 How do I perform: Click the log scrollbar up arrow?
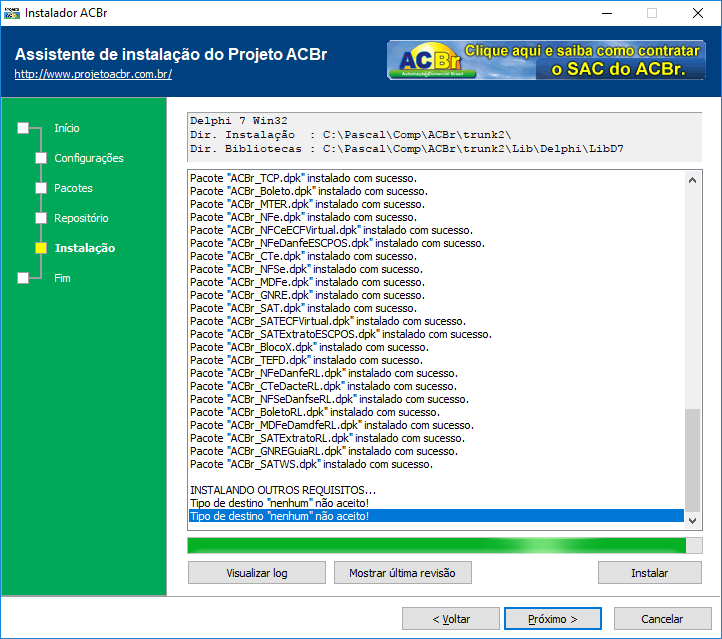(692, 180)
